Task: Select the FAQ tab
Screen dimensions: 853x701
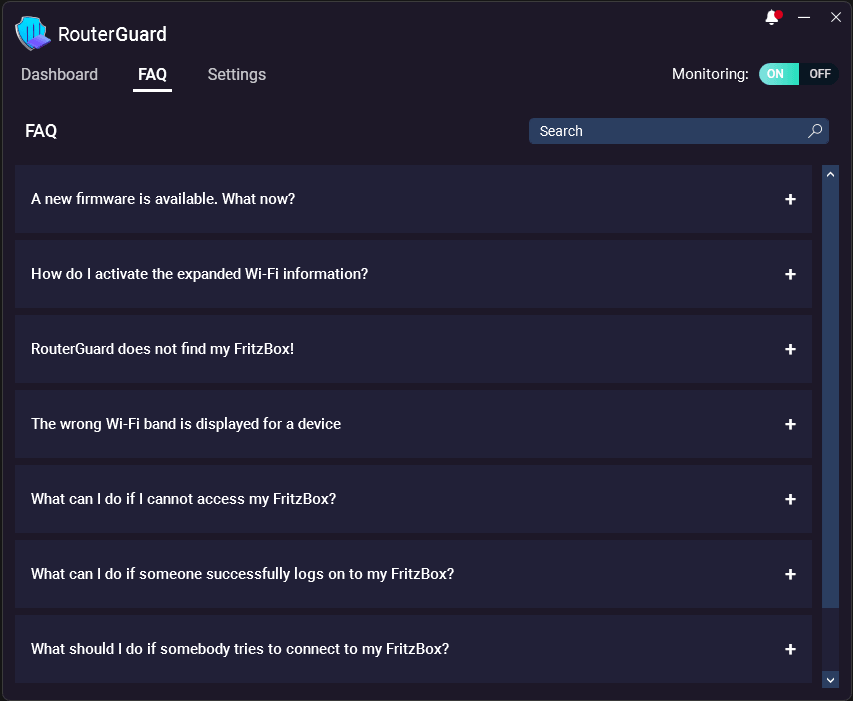Action: (152, 74)
